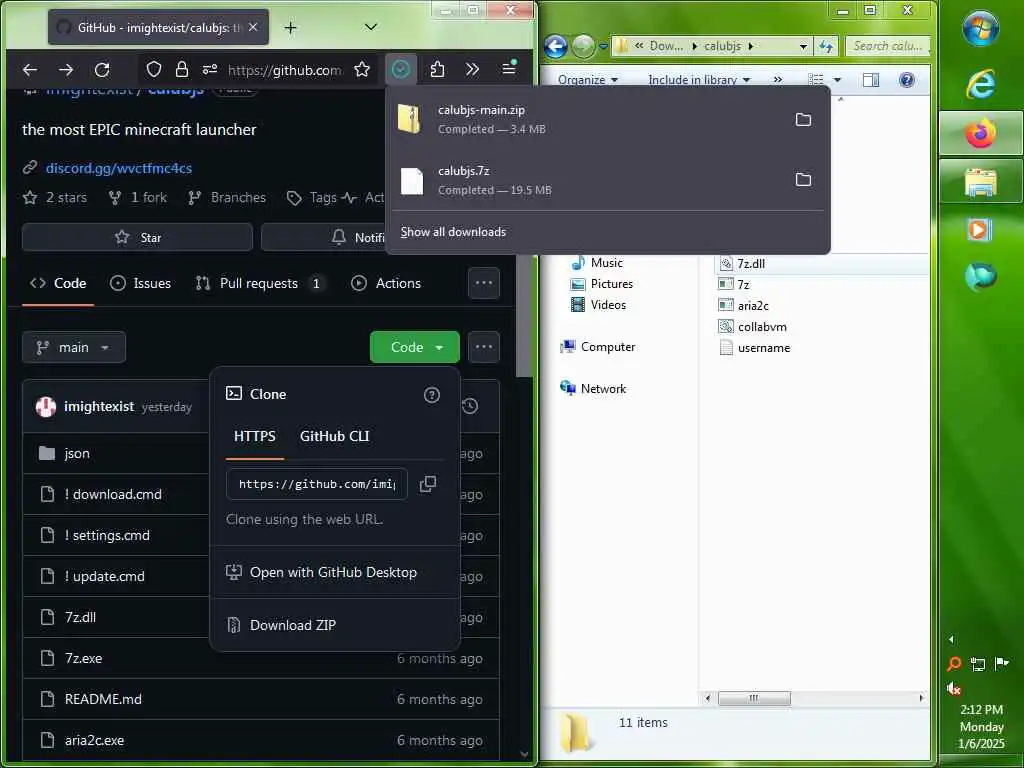List all tabs with the dropdown arrow

(370, 27)
